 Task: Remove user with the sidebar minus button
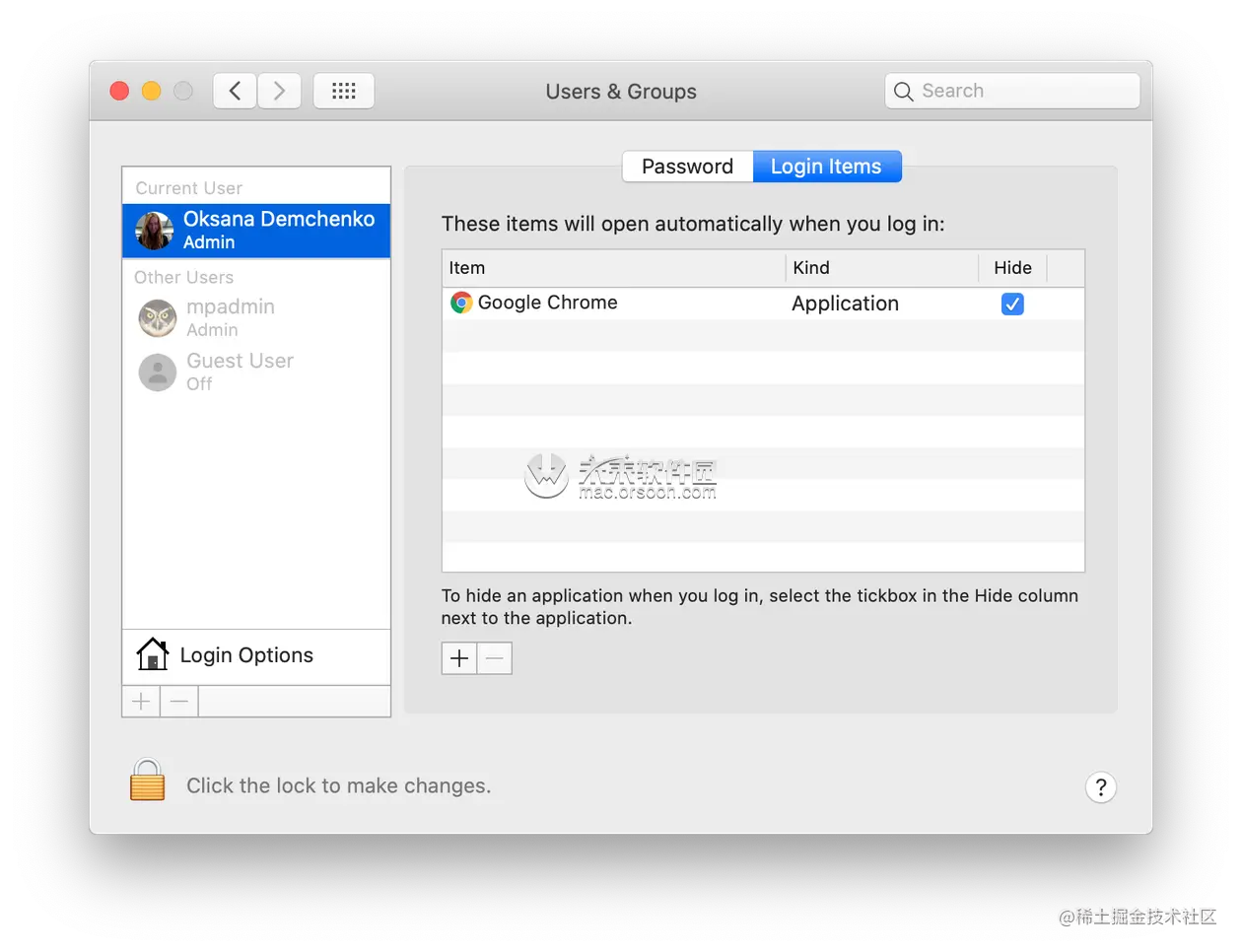point(179,702)
